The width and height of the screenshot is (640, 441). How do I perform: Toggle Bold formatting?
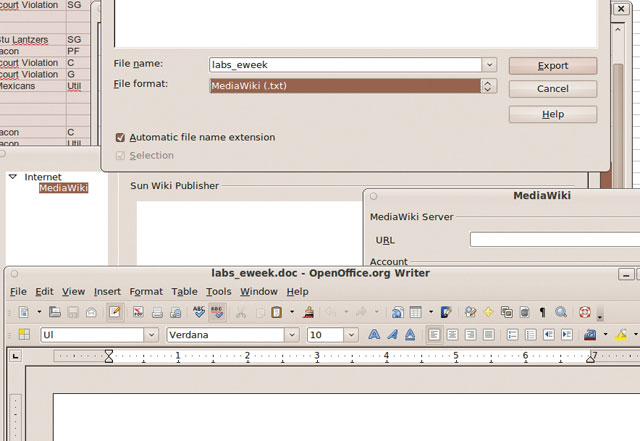point(374,335)
